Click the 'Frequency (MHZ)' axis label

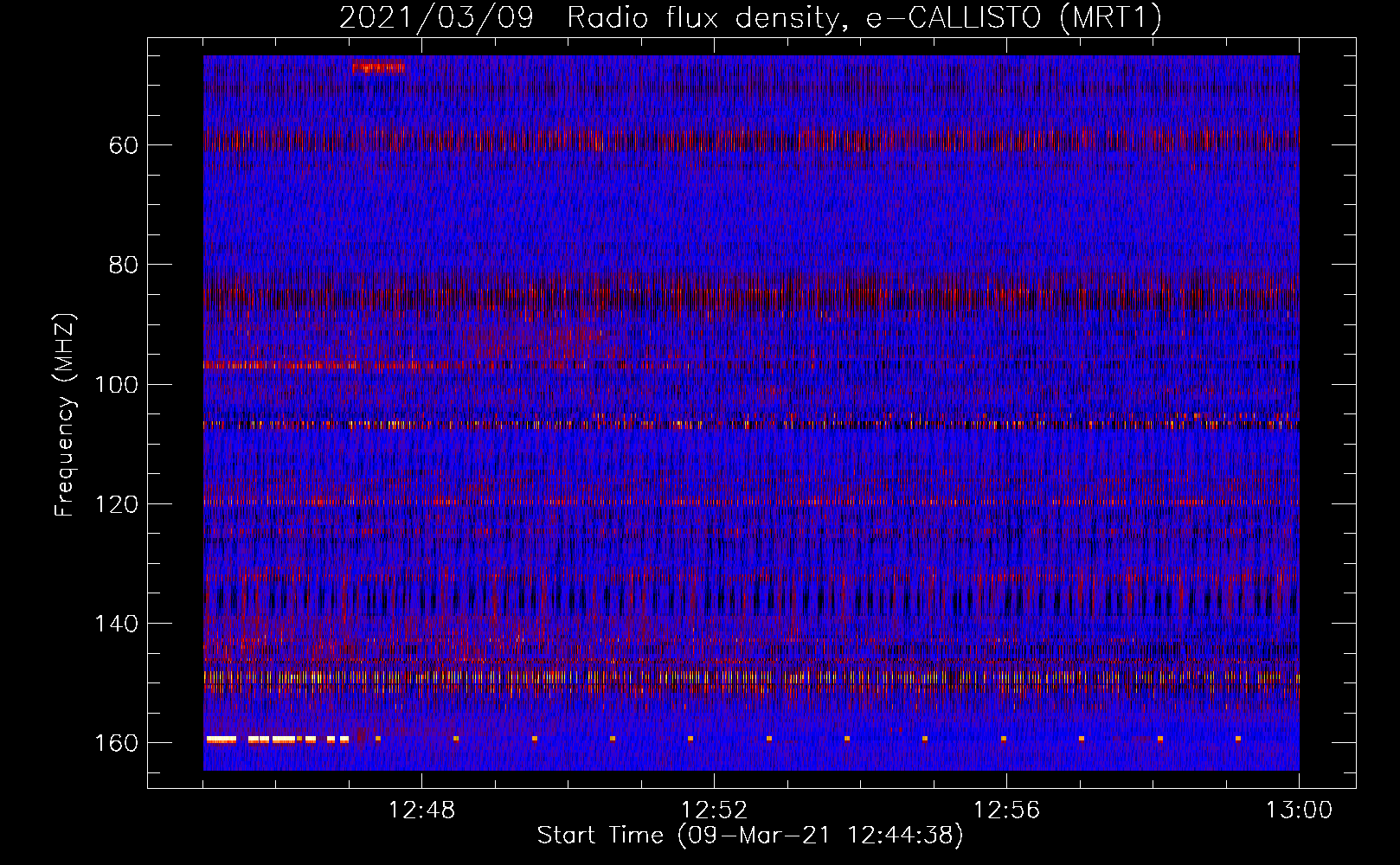[65, 415]
